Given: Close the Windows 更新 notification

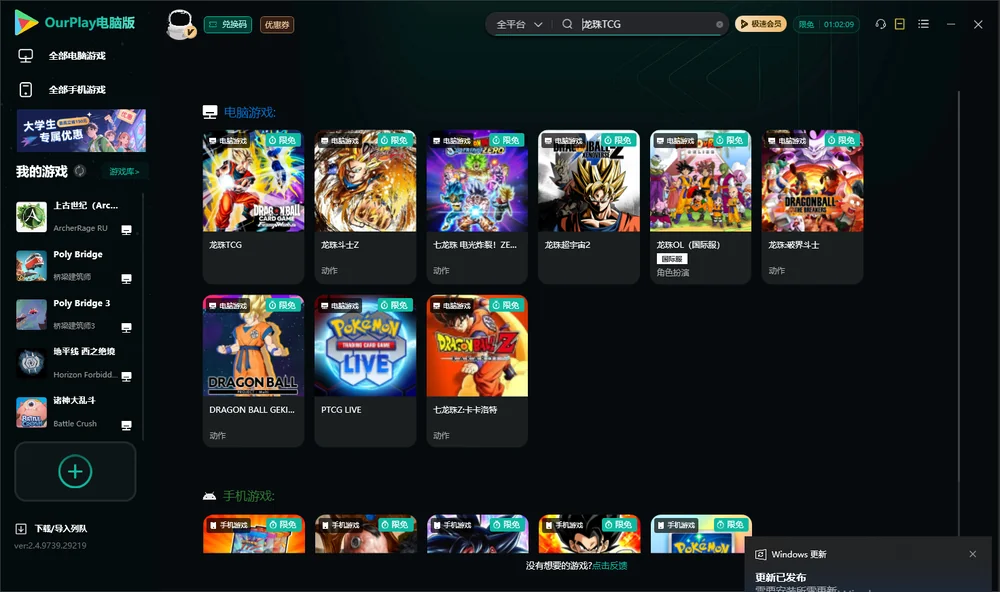Looking at the screenshot, I should pos(973,554).
